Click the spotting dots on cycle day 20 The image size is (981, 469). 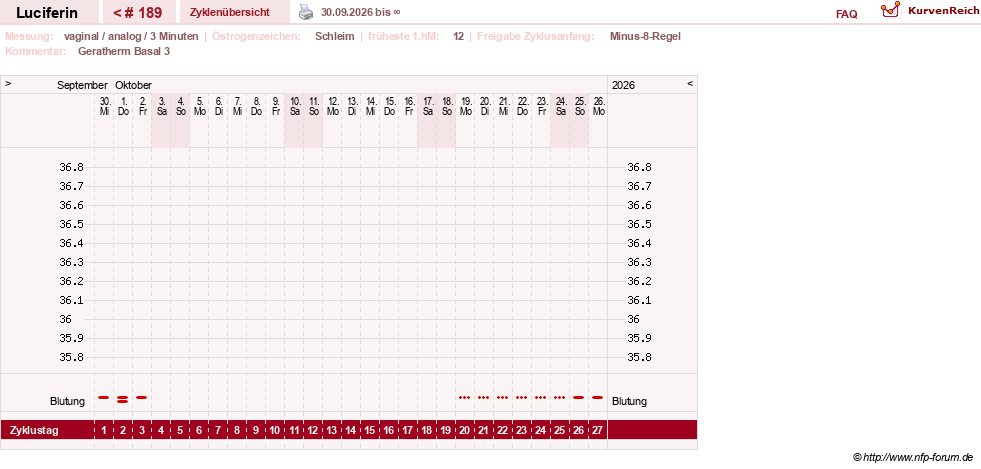(x=465, y=397)
